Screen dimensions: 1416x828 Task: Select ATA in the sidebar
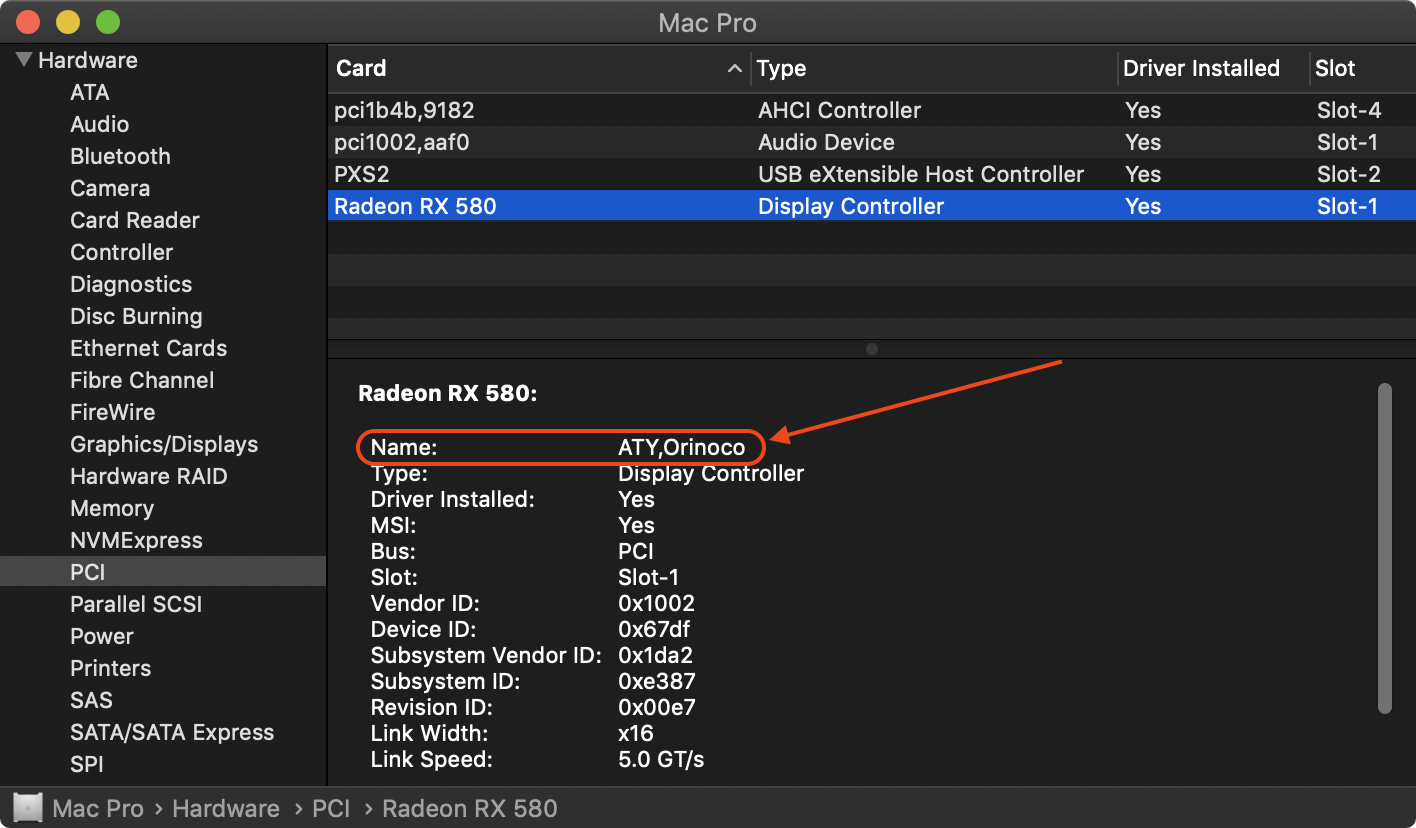click(x=90, y=92)
